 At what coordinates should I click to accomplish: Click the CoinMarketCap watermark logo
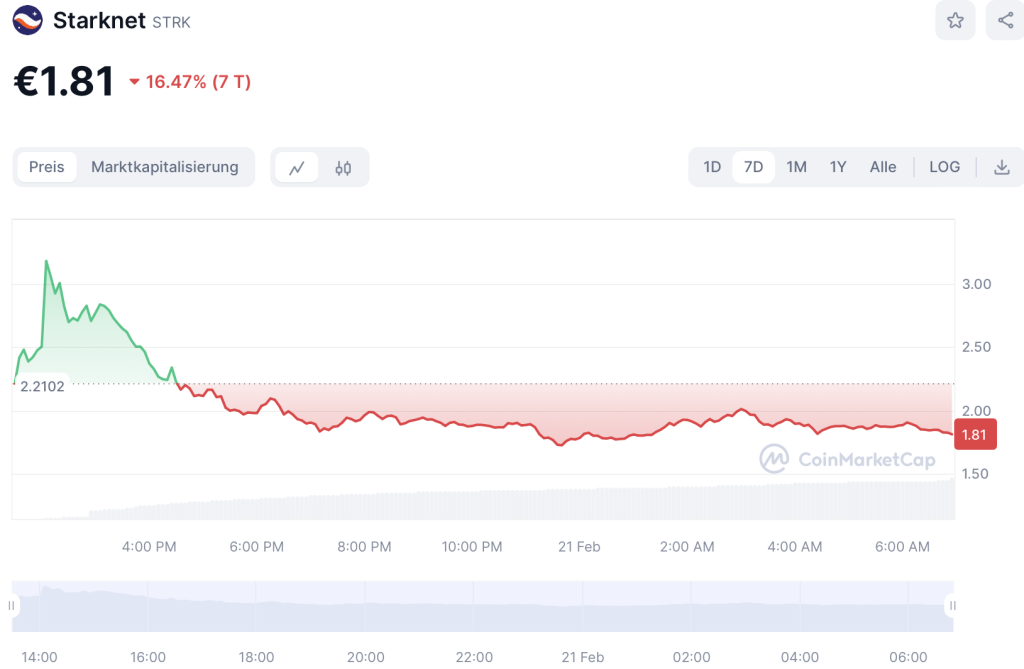click(x=848, y=459)
